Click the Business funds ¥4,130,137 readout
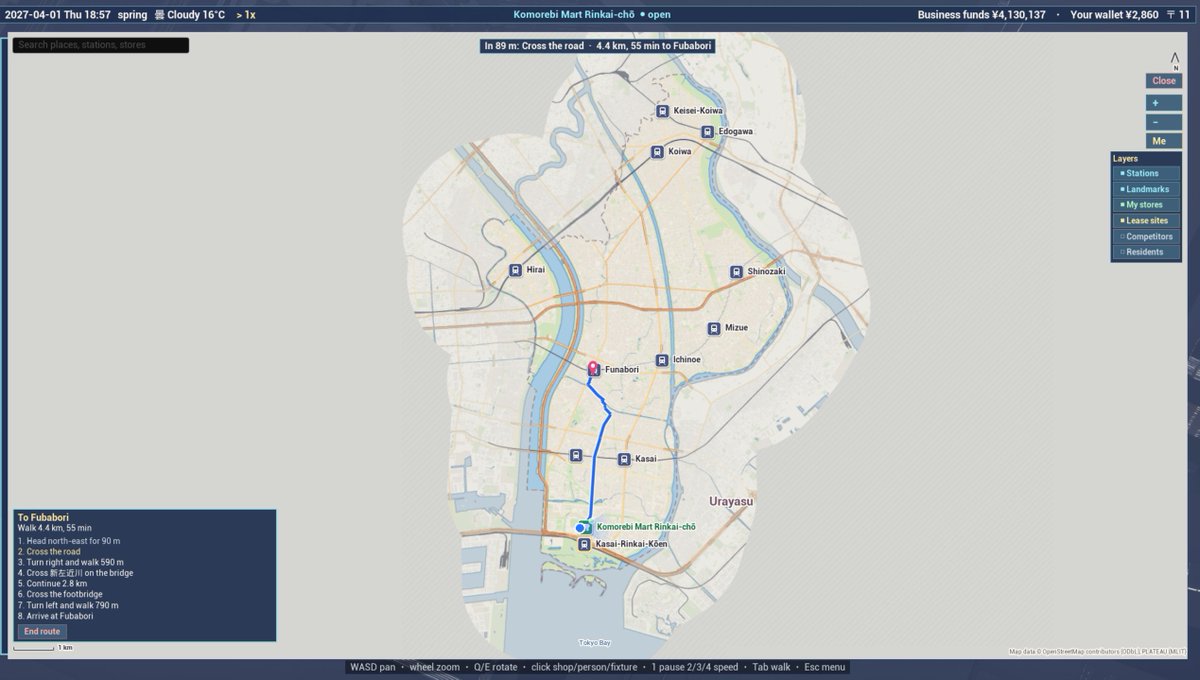This screenshot has width=1200, height=680. pyautogui.click(x=982, y=15)
